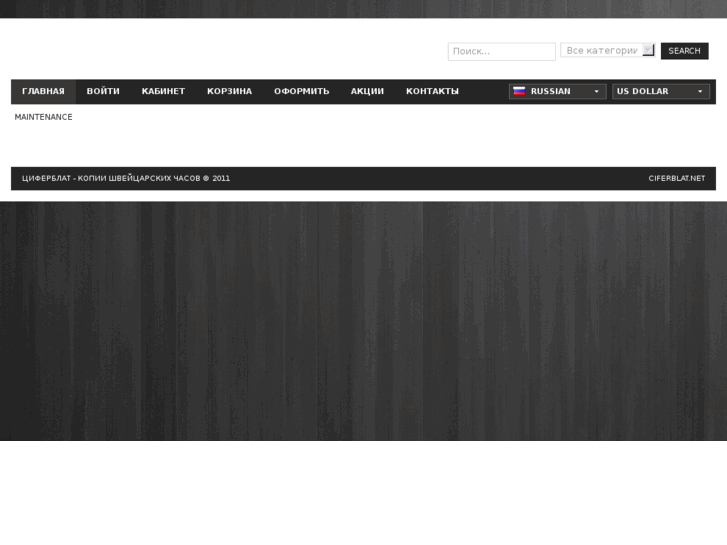This screenshot has height=545, width=727.
Task: Click the ЦИФЕРБЛАТ footer copyright text
Action: [126, 179]
